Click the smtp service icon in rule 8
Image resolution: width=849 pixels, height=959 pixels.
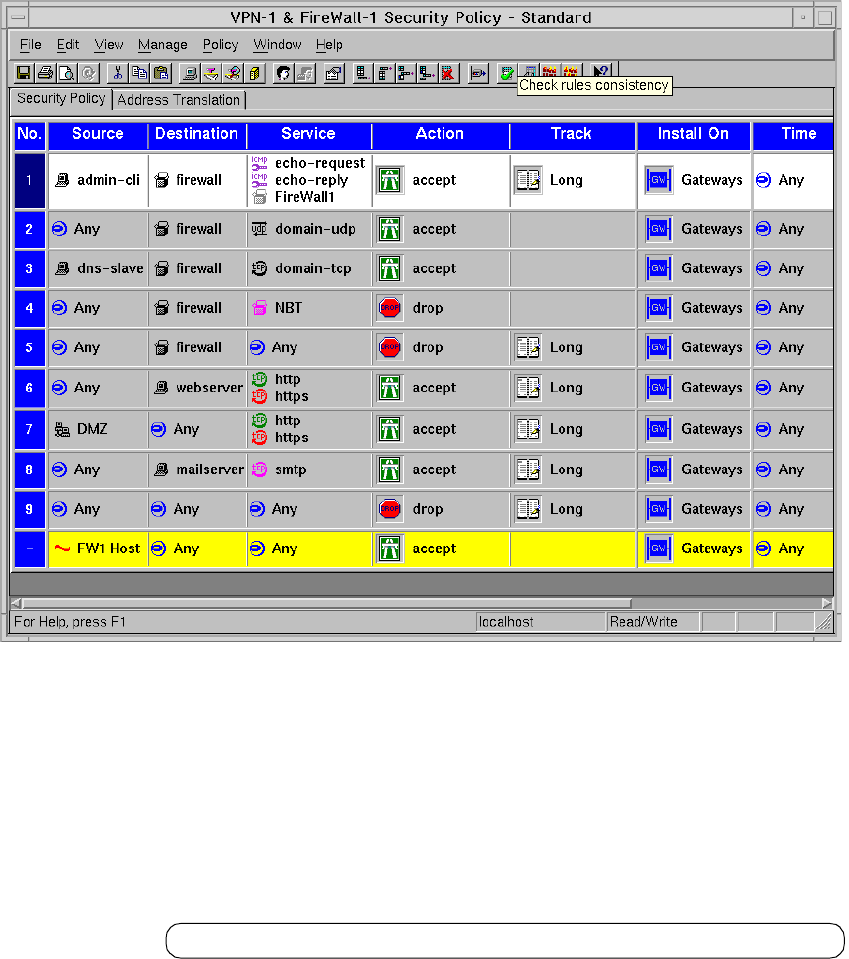click(259, 470)
